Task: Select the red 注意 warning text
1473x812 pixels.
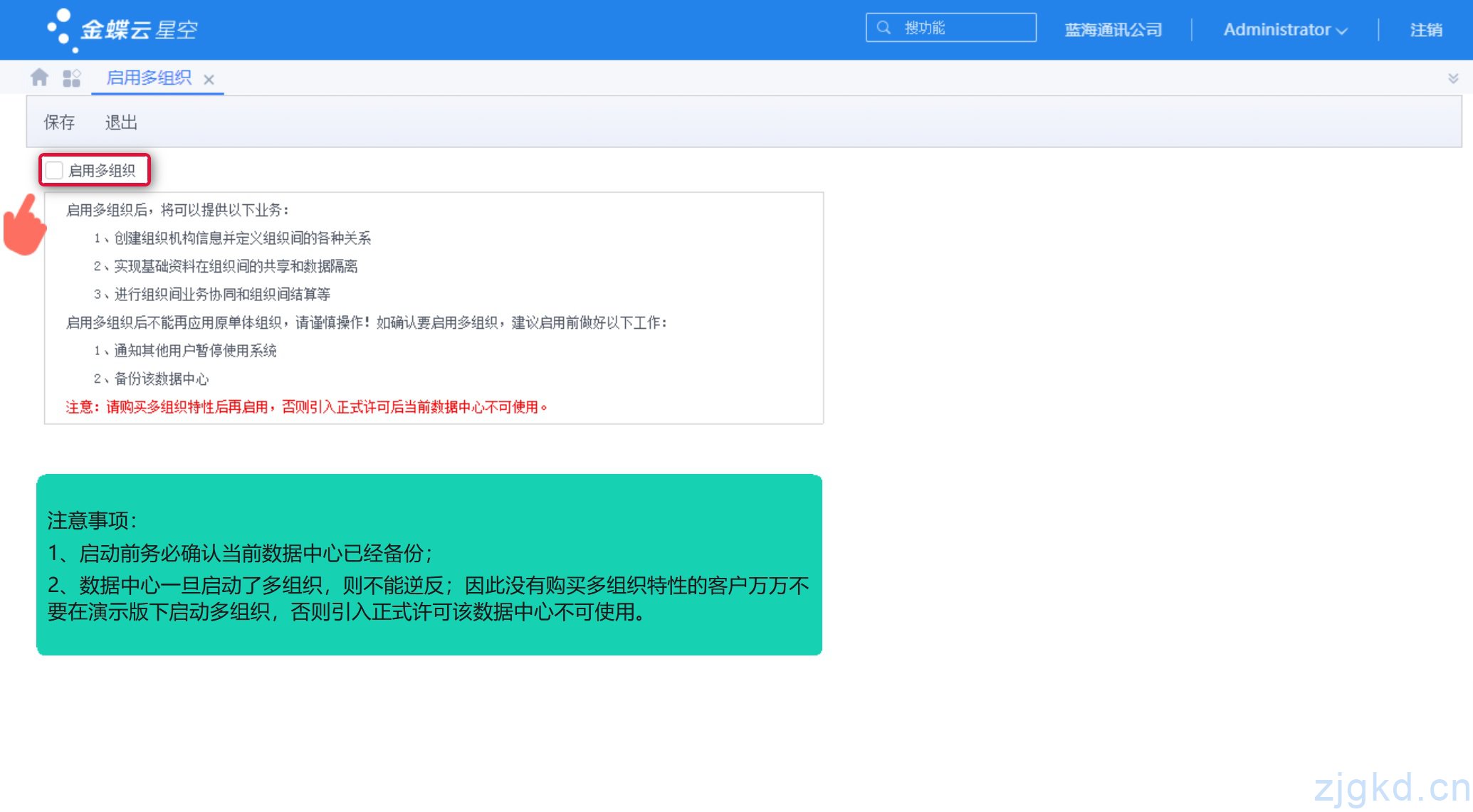Action: 307,407
